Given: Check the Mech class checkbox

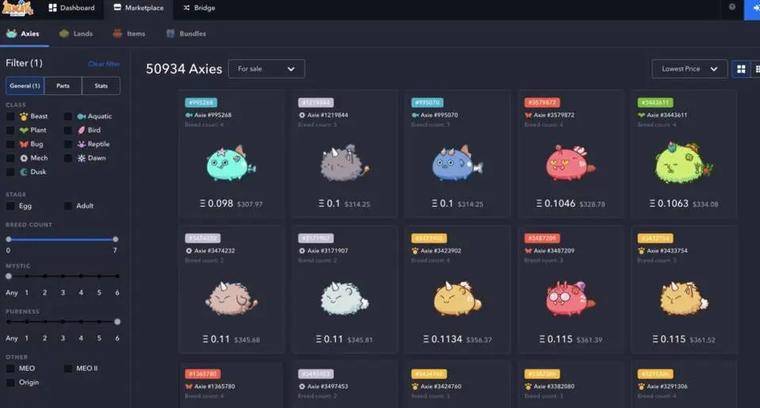Looking at the screenshot, I should pos(10,158).
